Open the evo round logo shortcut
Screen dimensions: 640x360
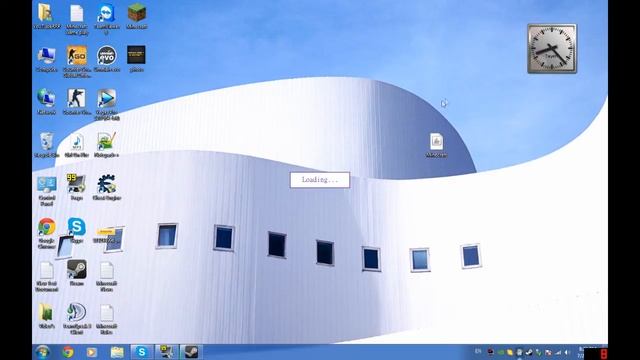click(x=107, y=59)
